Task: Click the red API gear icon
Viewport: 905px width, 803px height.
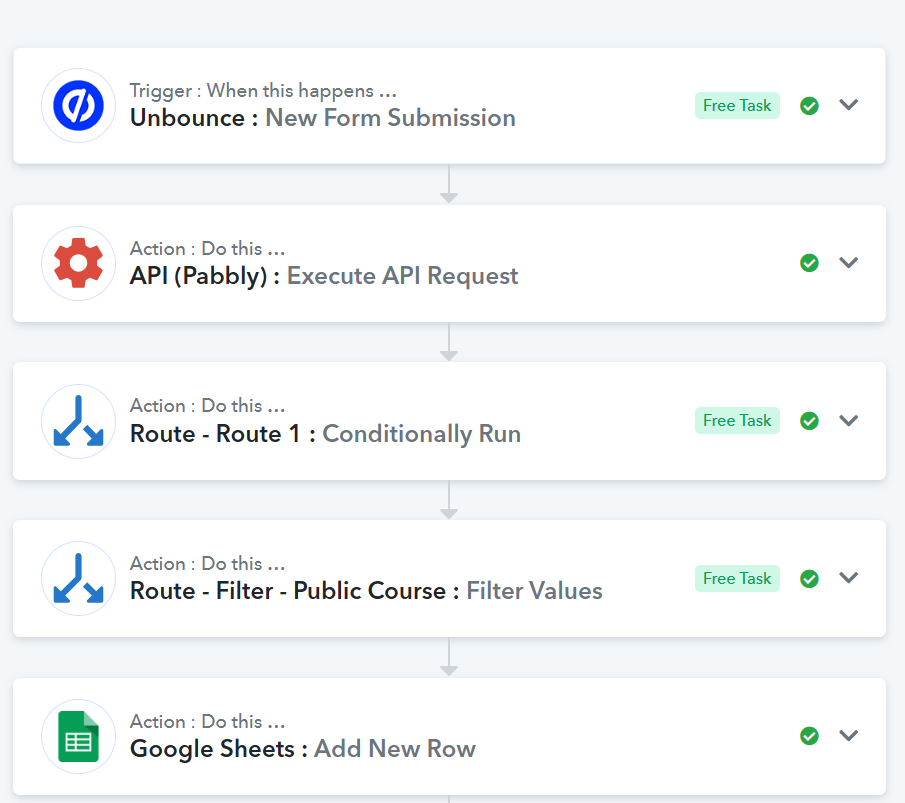Action: [79, 263]
